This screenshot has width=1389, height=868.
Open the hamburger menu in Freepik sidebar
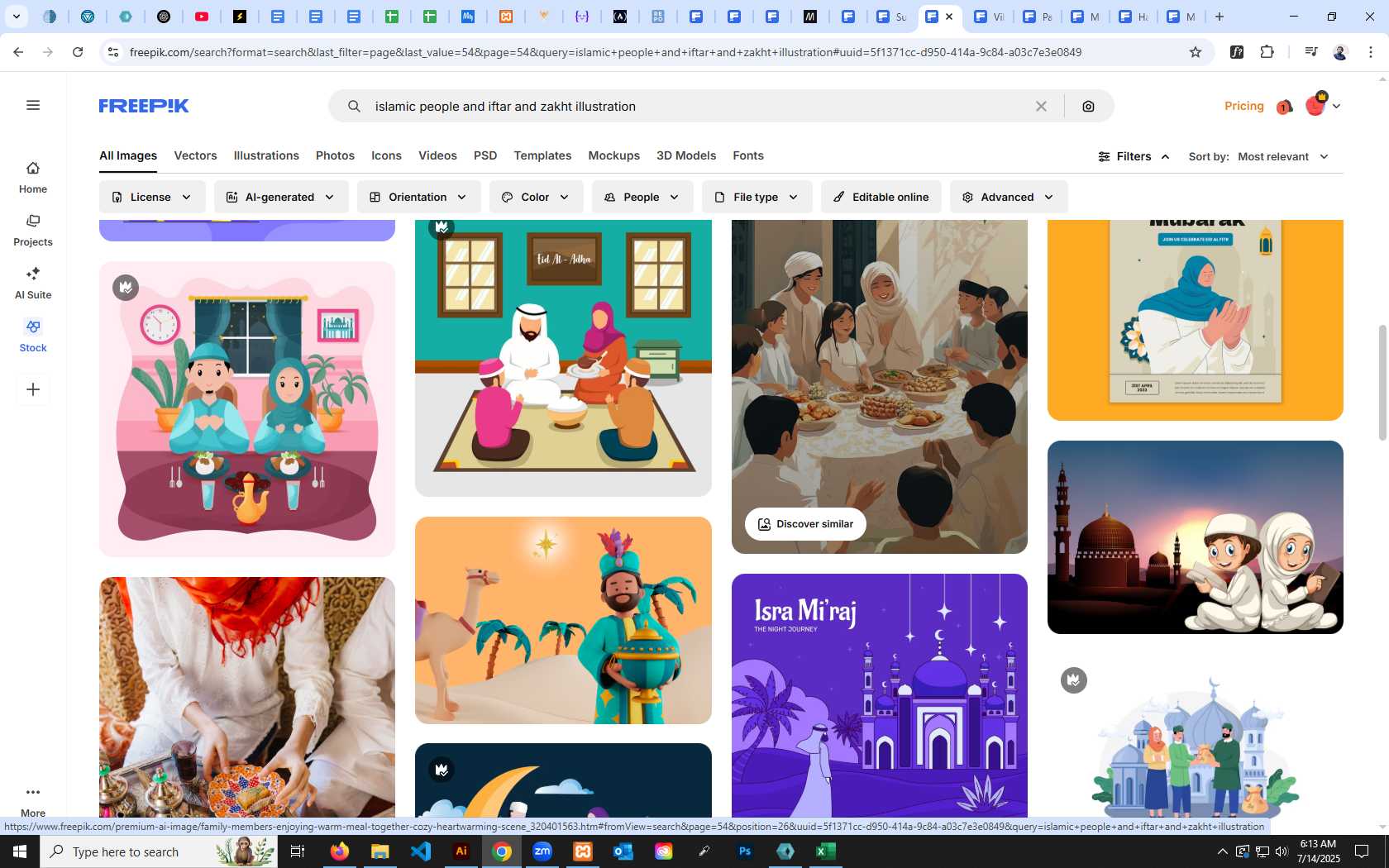coord(33,105)
